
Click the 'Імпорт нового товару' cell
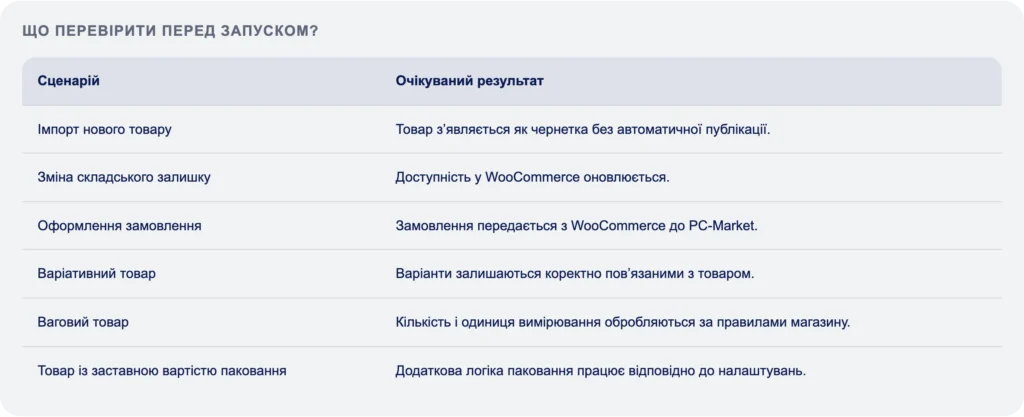coord(104,129)
